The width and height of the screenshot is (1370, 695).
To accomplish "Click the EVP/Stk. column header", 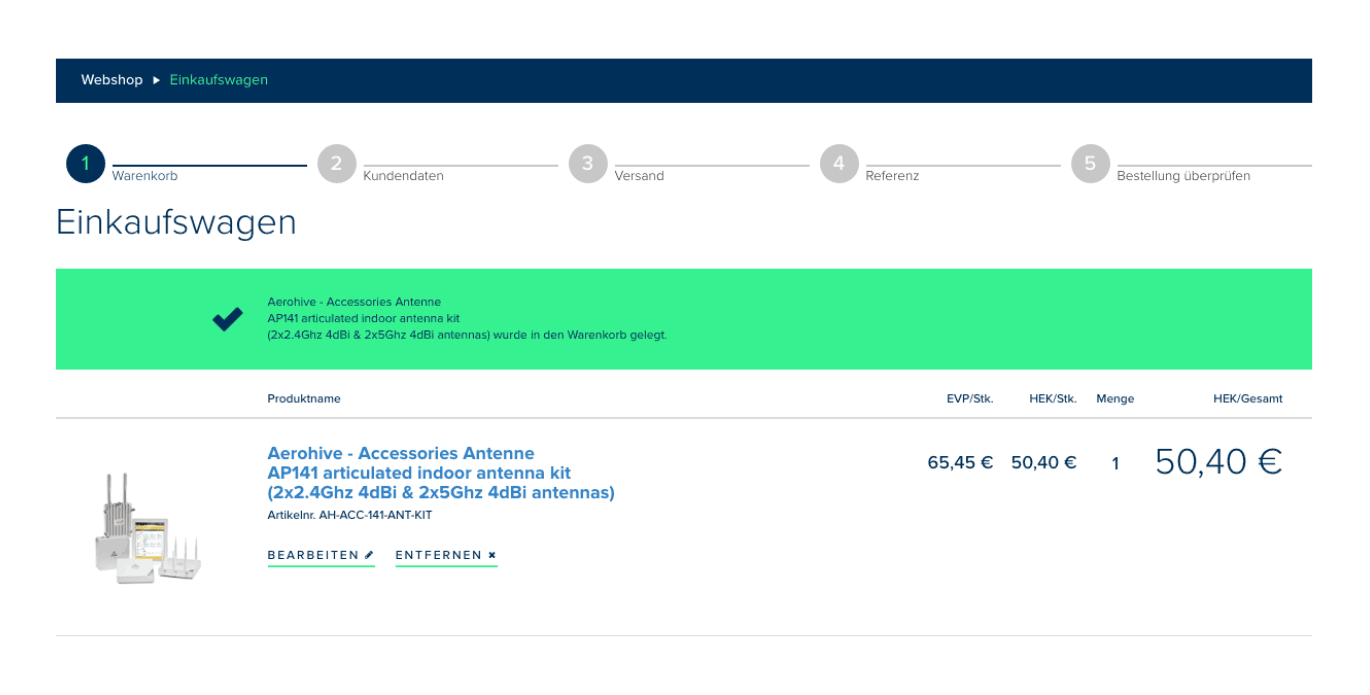I will (970, 399).
